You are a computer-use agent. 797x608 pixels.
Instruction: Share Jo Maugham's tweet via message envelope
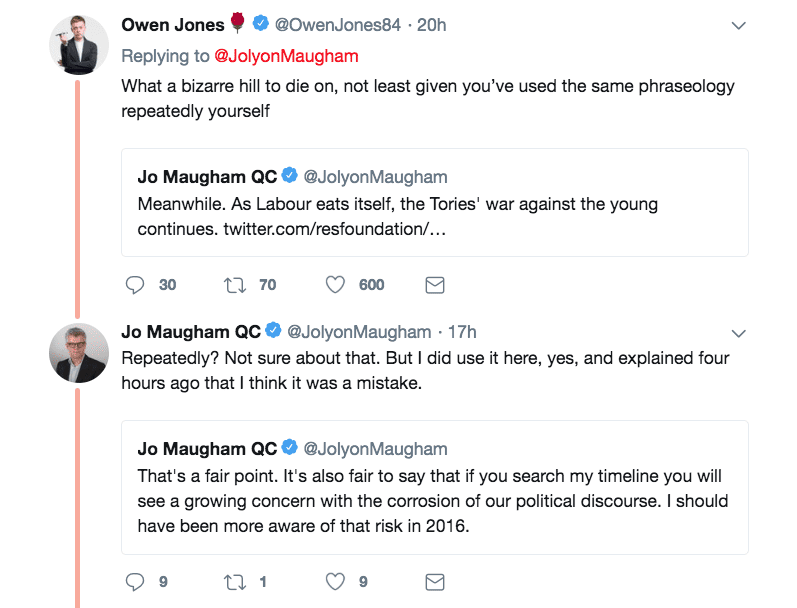click(435, 582)
